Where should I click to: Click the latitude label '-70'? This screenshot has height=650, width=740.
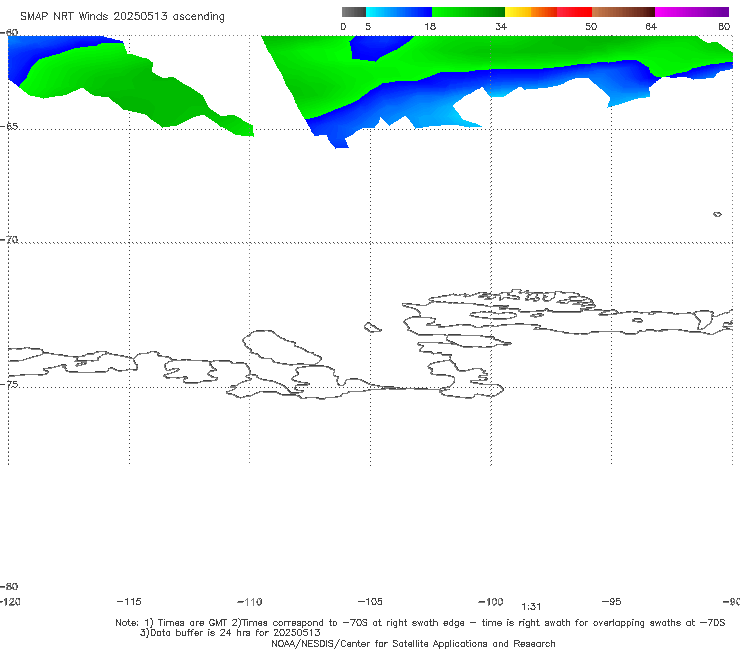[9, 240]
